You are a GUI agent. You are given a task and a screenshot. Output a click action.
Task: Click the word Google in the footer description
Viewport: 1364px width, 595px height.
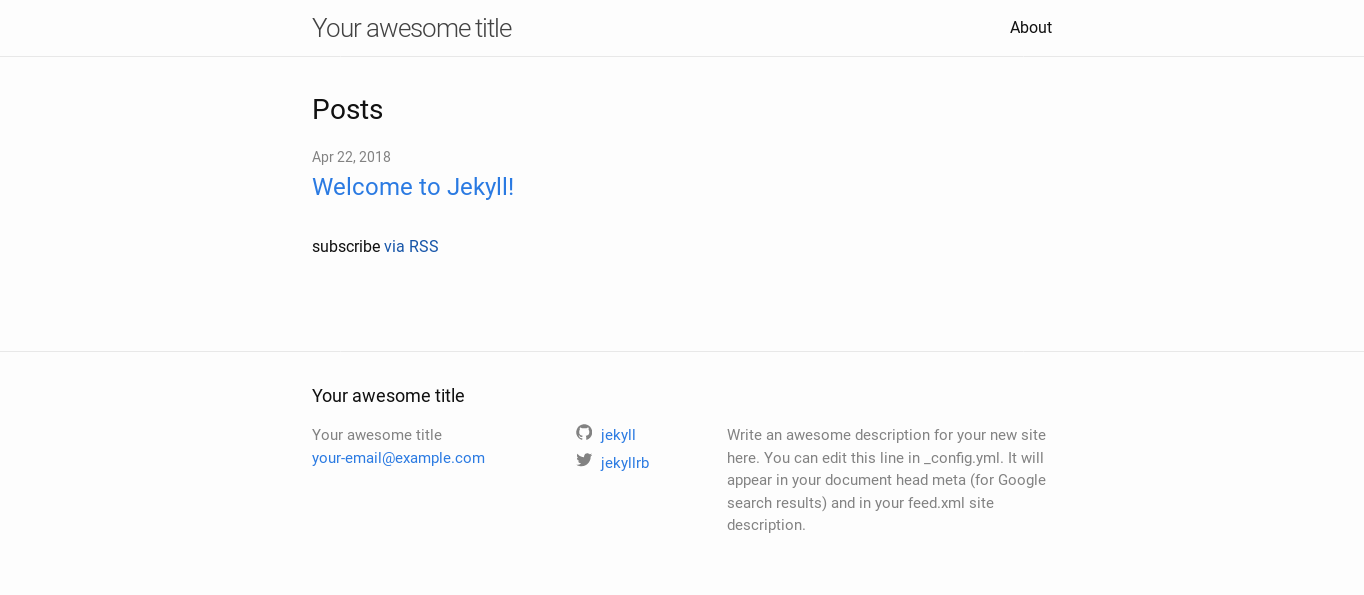[1022, 480]
